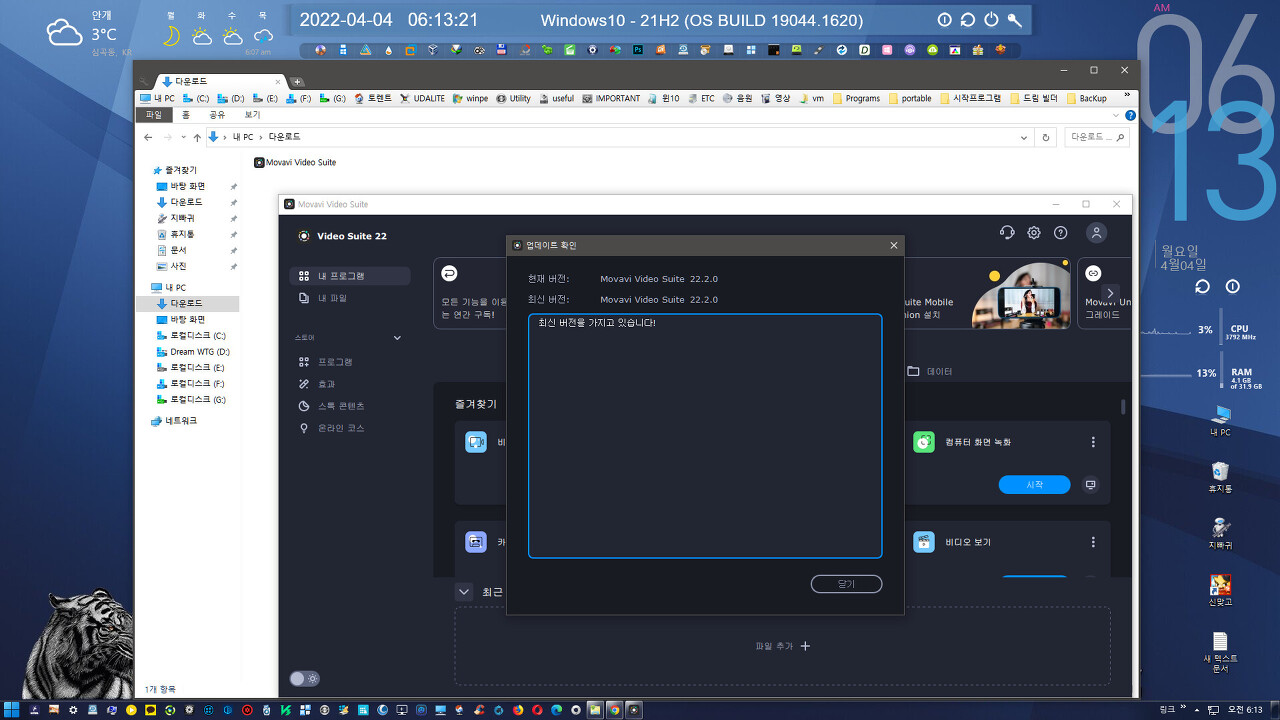This screenshot has width=1280, height=720.
Task: Open the 공유 tab in Explorer ribbon
Action: coord(216,115)
